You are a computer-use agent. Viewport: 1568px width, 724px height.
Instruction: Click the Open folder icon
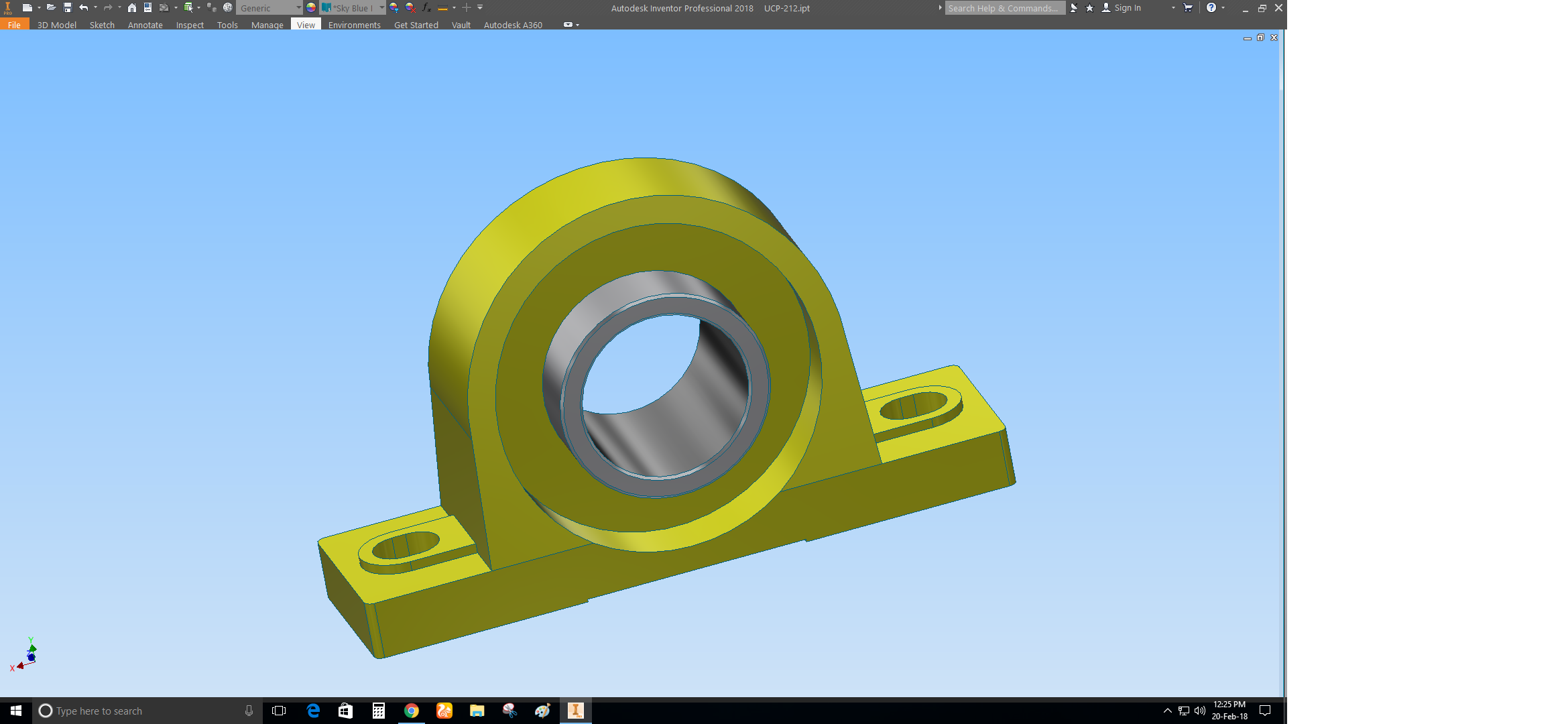pos(51,7)
